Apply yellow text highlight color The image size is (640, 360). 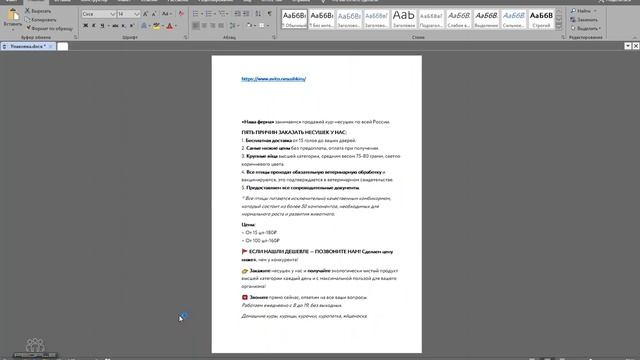[156, 26]
